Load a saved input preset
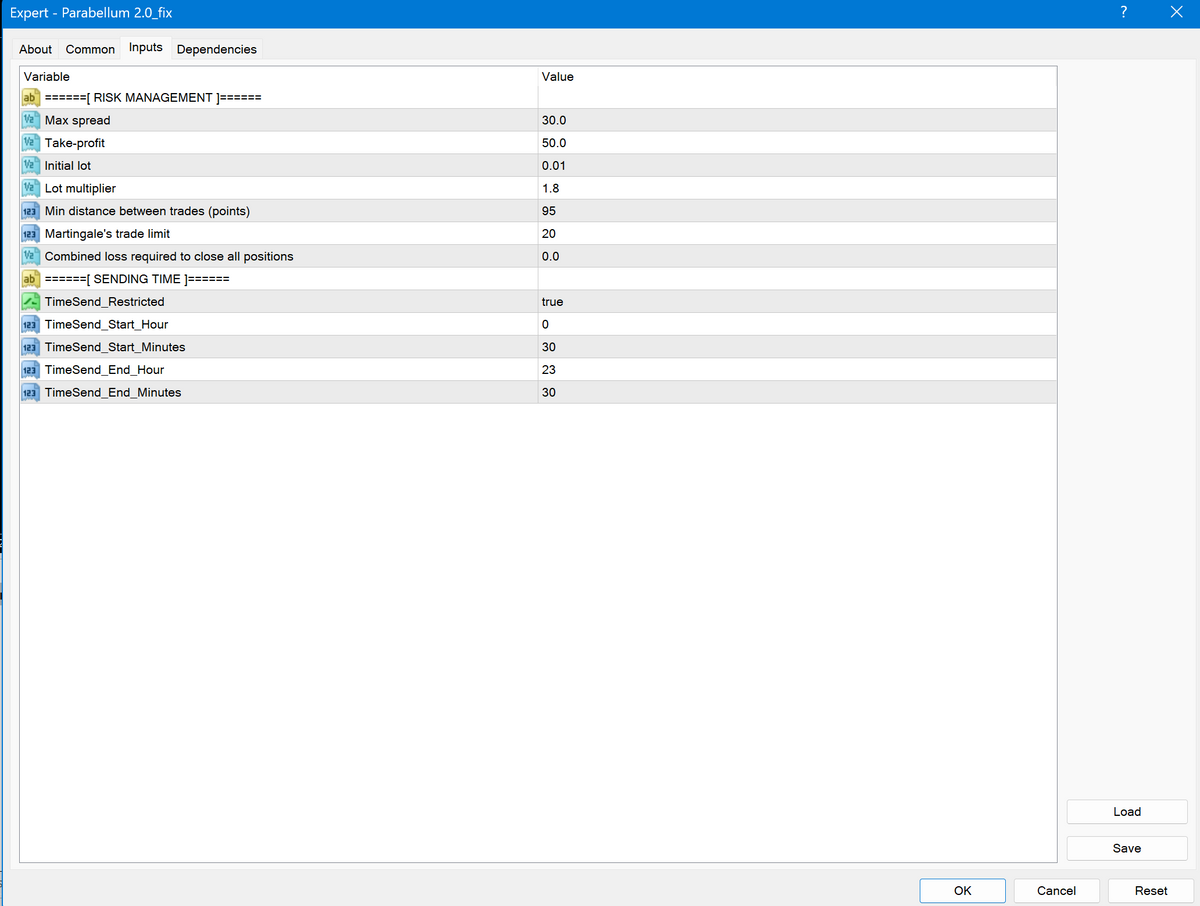This screenshot has width=1200, height=906. 1127,812
